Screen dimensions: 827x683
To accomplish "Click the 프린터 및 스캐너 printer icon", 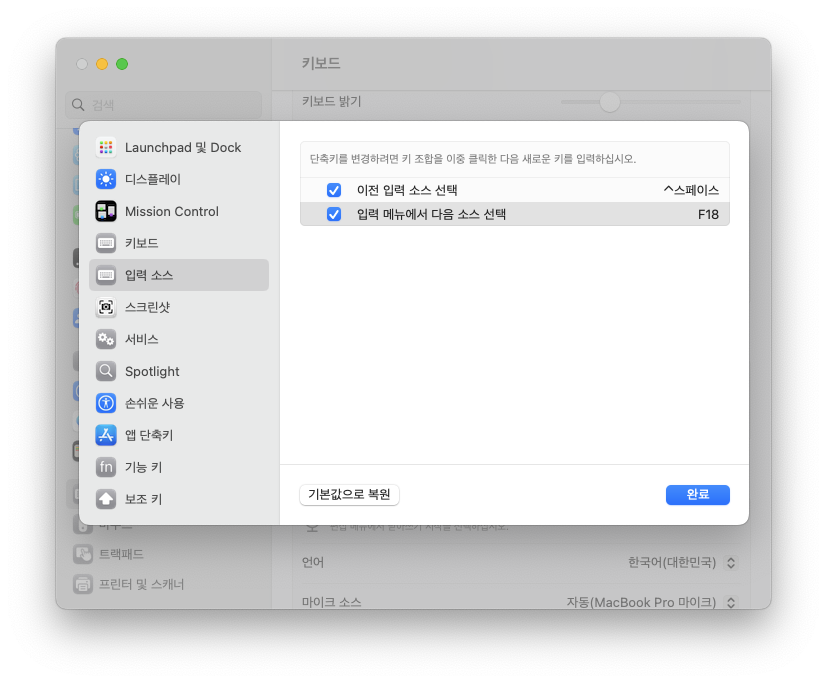I will pos(83,584).
